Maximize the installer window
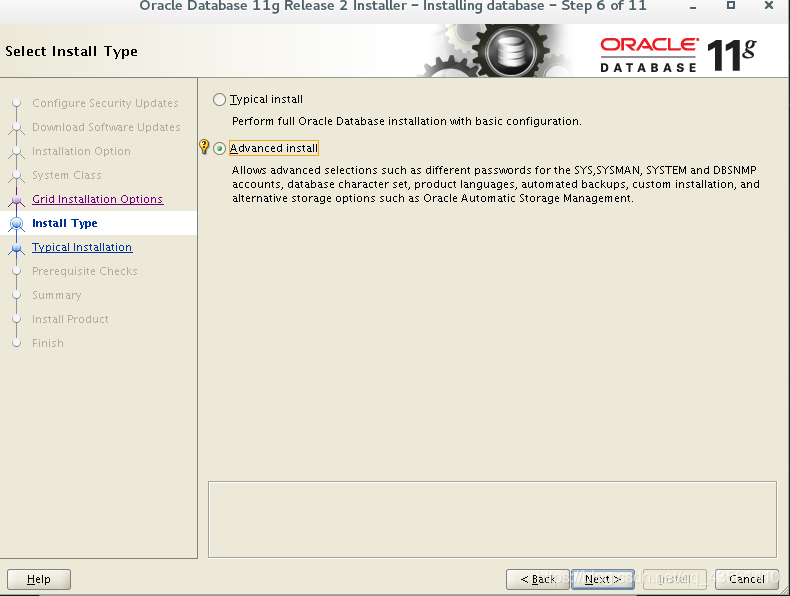The height and width of the screenshot is (596, 790). tap(731, 6)
